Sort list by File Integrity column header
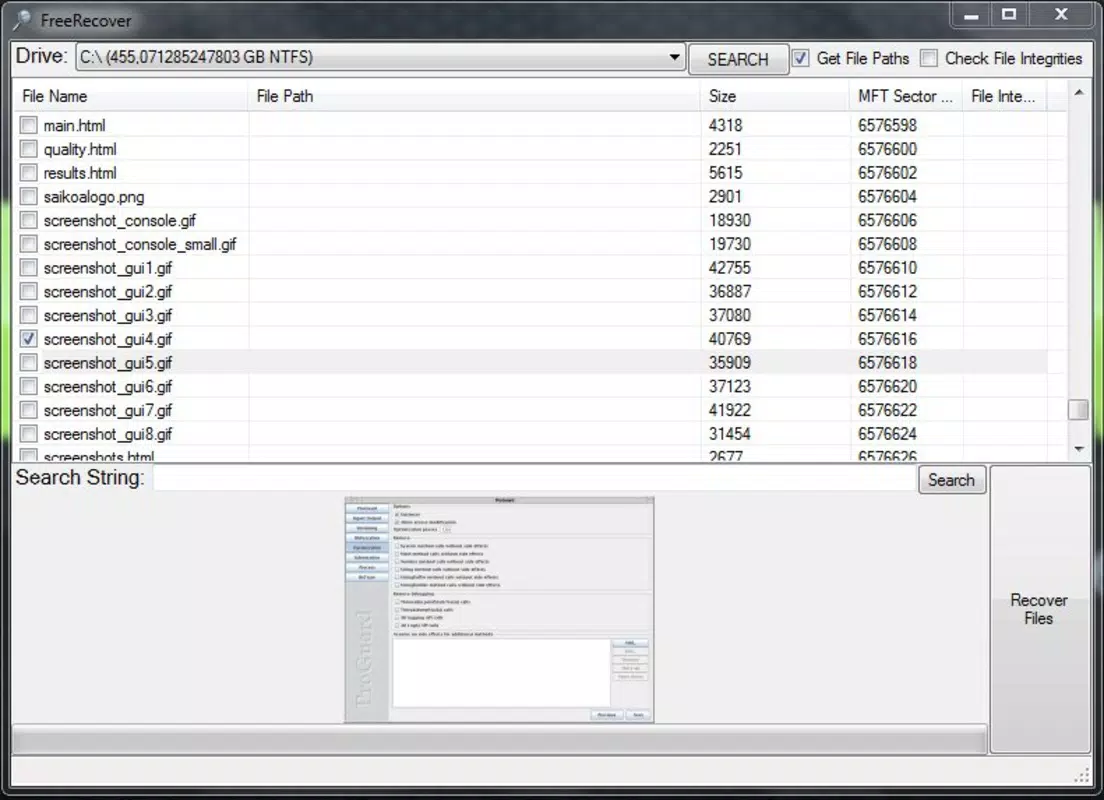This screenshot has width=1104, height=800. 1005,96
